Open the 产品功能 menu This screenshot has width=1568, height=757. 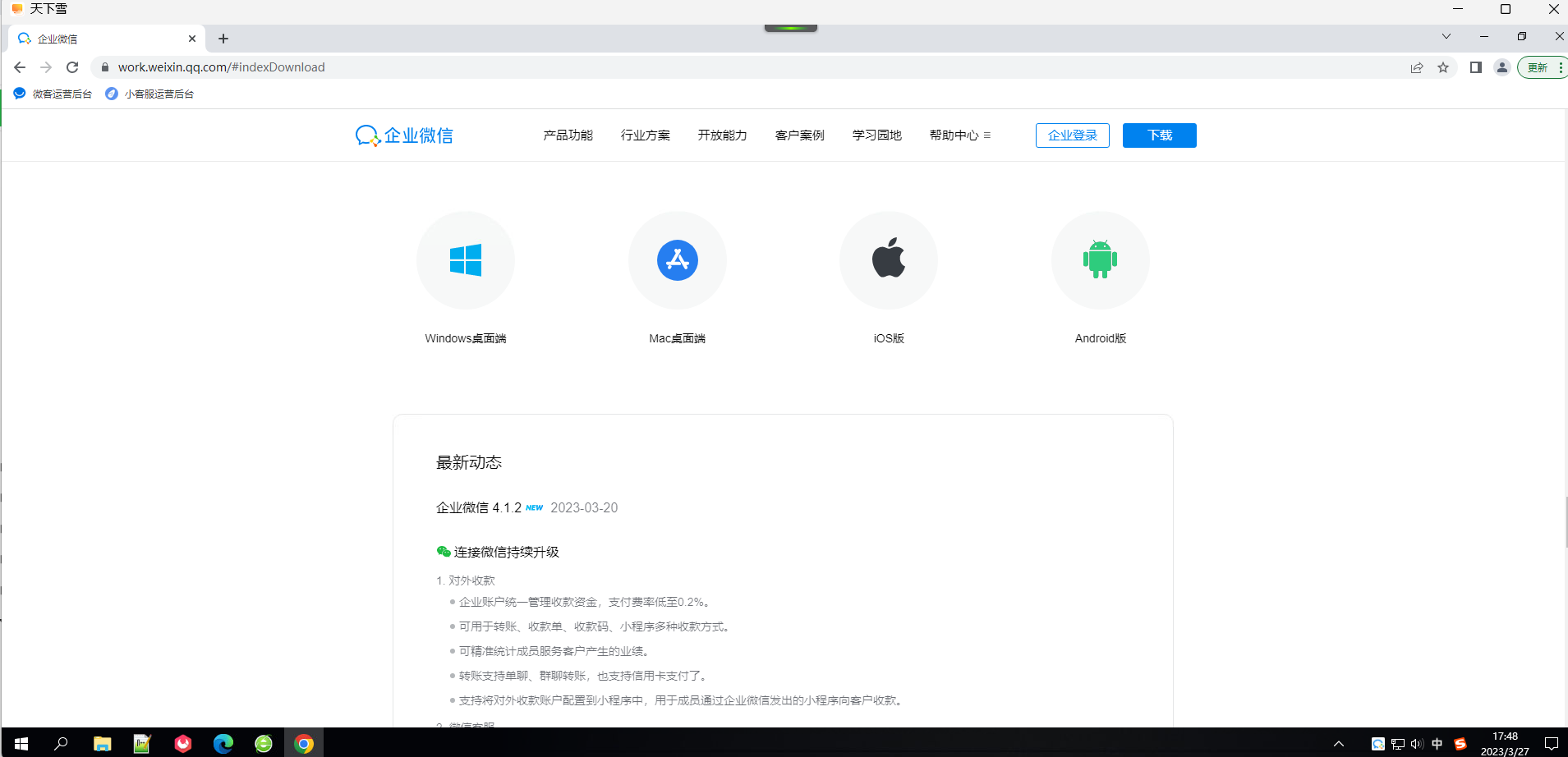click(x=568, y=135)
